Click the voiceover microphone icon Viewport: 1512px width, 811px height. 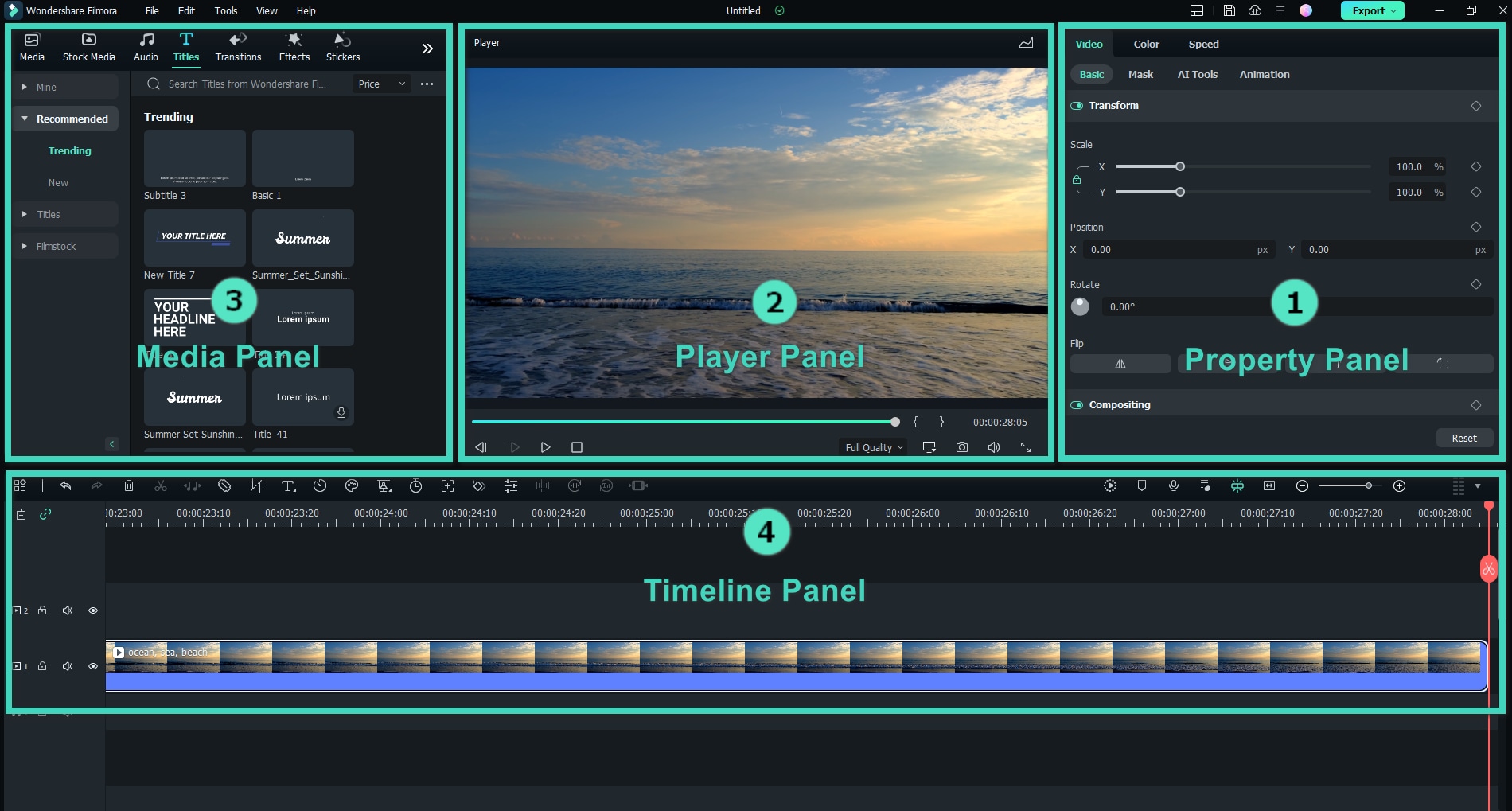point(1173,485)
